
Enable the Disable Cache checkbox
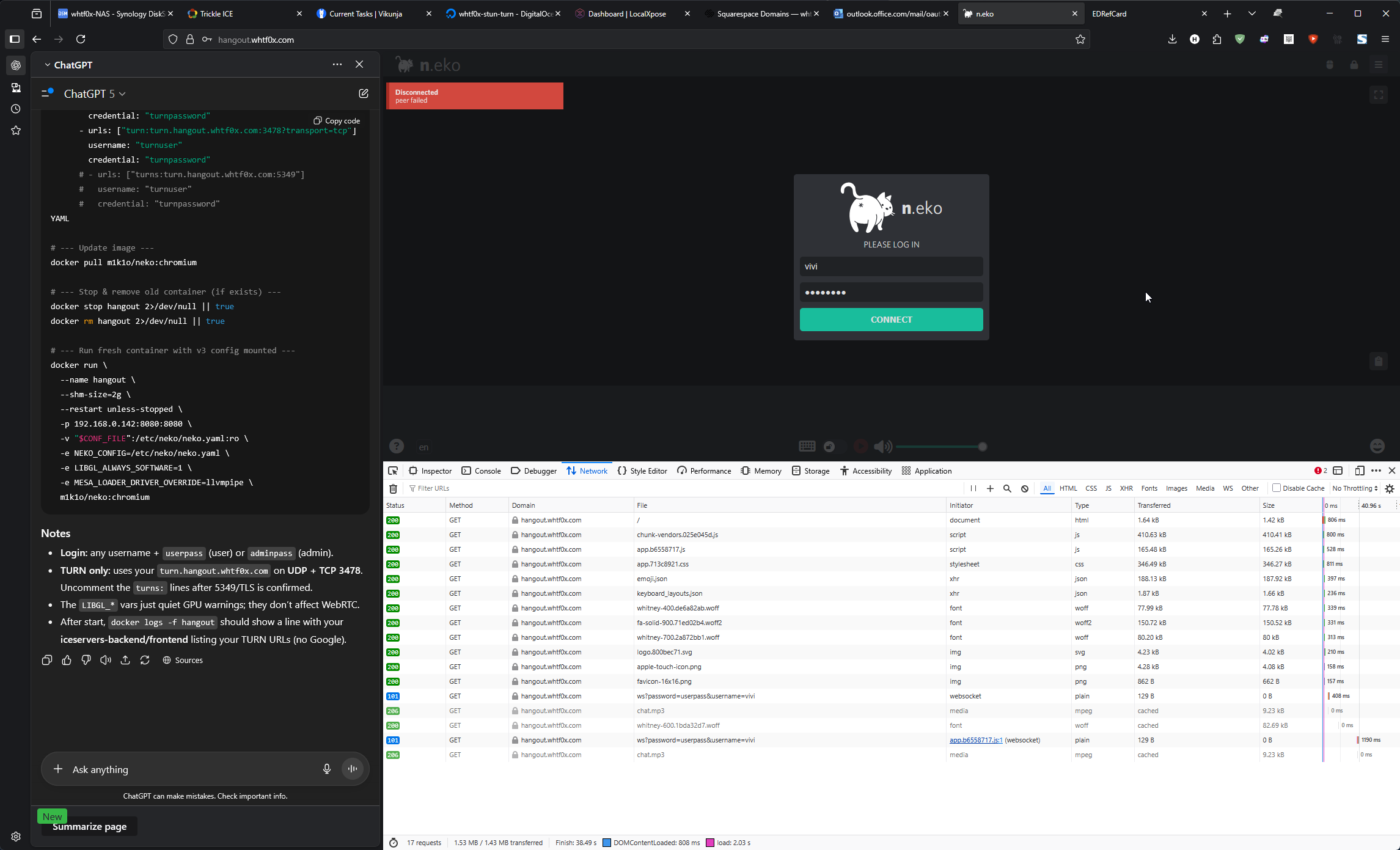[1277, 488]
